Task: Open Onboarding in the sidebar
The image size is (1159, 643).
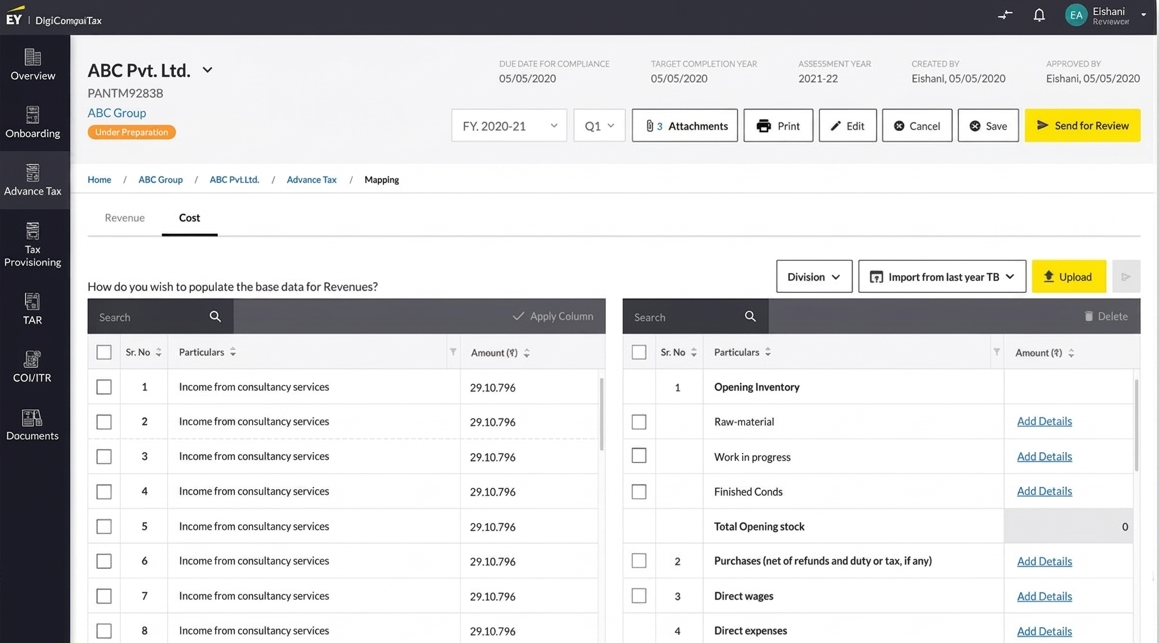Action: click(33, 122)
